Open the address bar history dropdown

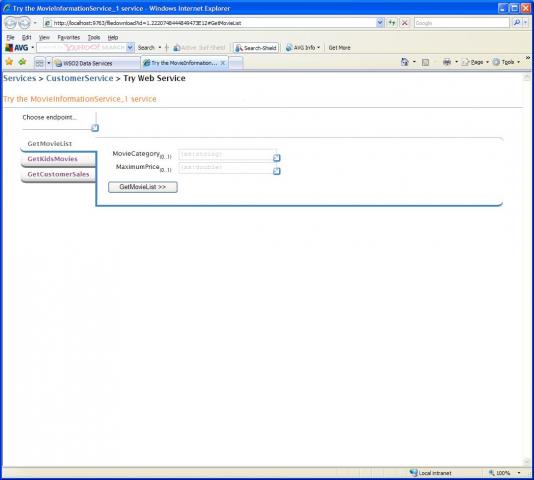(x=380, y=23)
